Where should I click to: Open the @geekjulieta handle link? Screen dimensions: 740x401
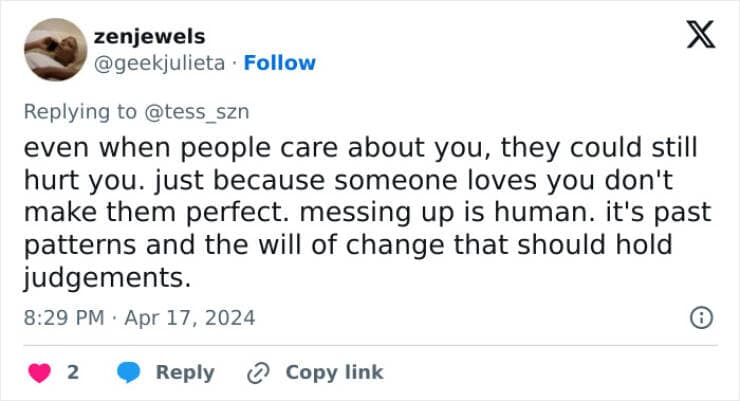162,63
